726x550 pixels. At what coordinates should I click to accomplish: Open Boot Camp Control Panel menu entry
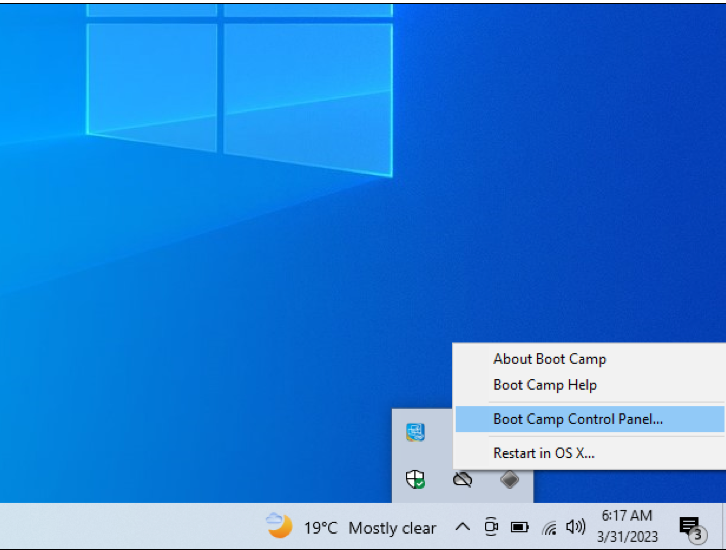(x=589, y=419)
